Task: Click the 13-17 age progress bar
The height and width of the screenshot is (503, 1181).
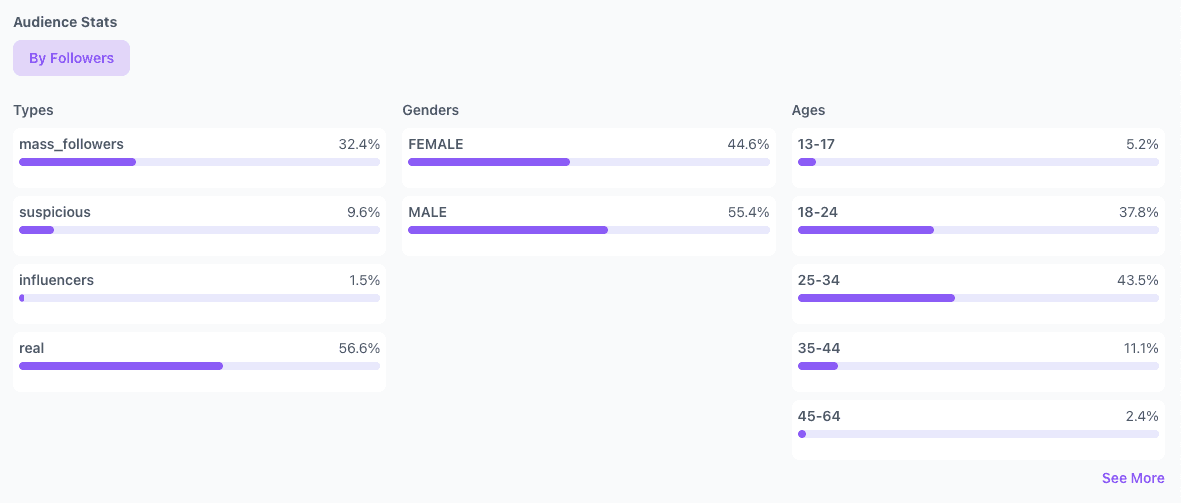Action: 978,162
